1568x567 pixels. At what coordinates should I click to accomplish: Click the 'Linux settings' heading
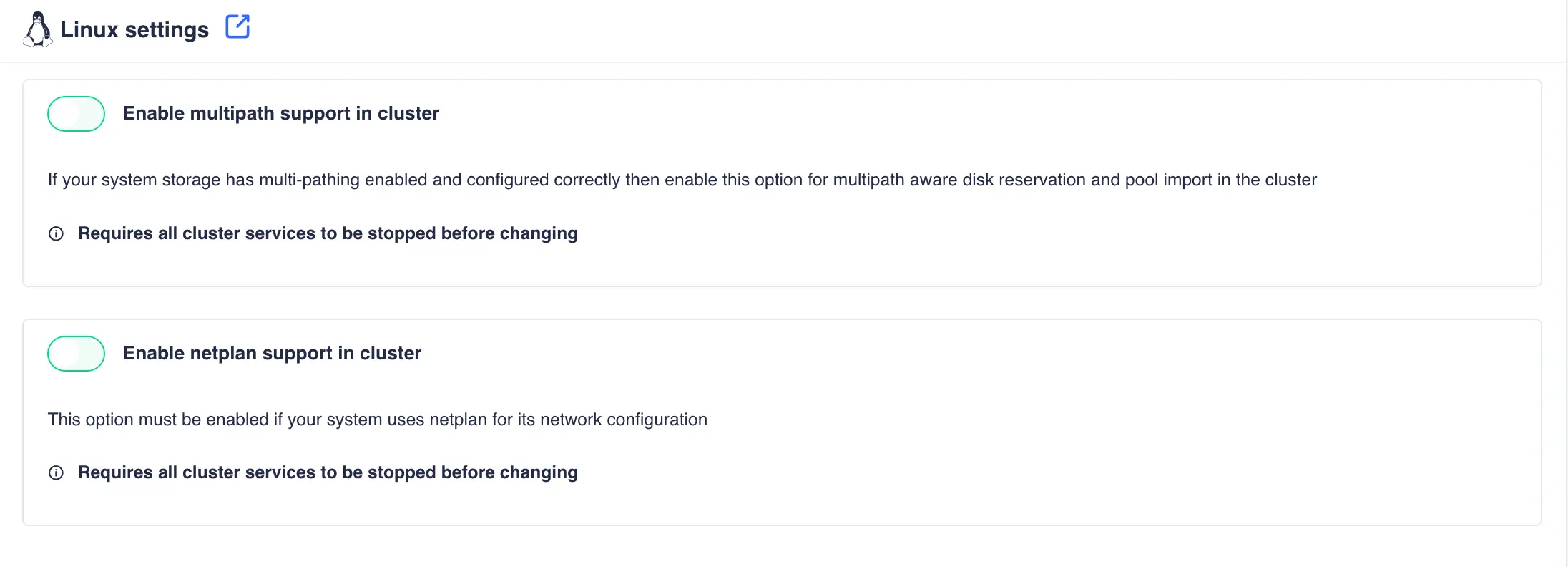coord(135,29)
